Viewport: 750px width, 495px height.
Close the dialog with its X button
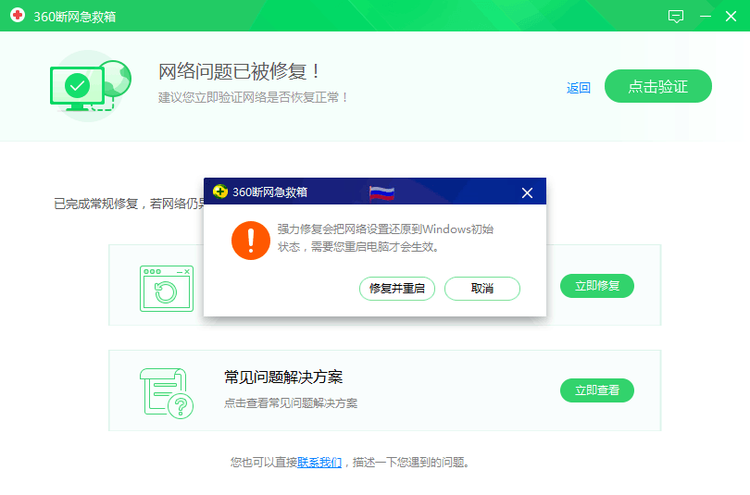(527, 193)
